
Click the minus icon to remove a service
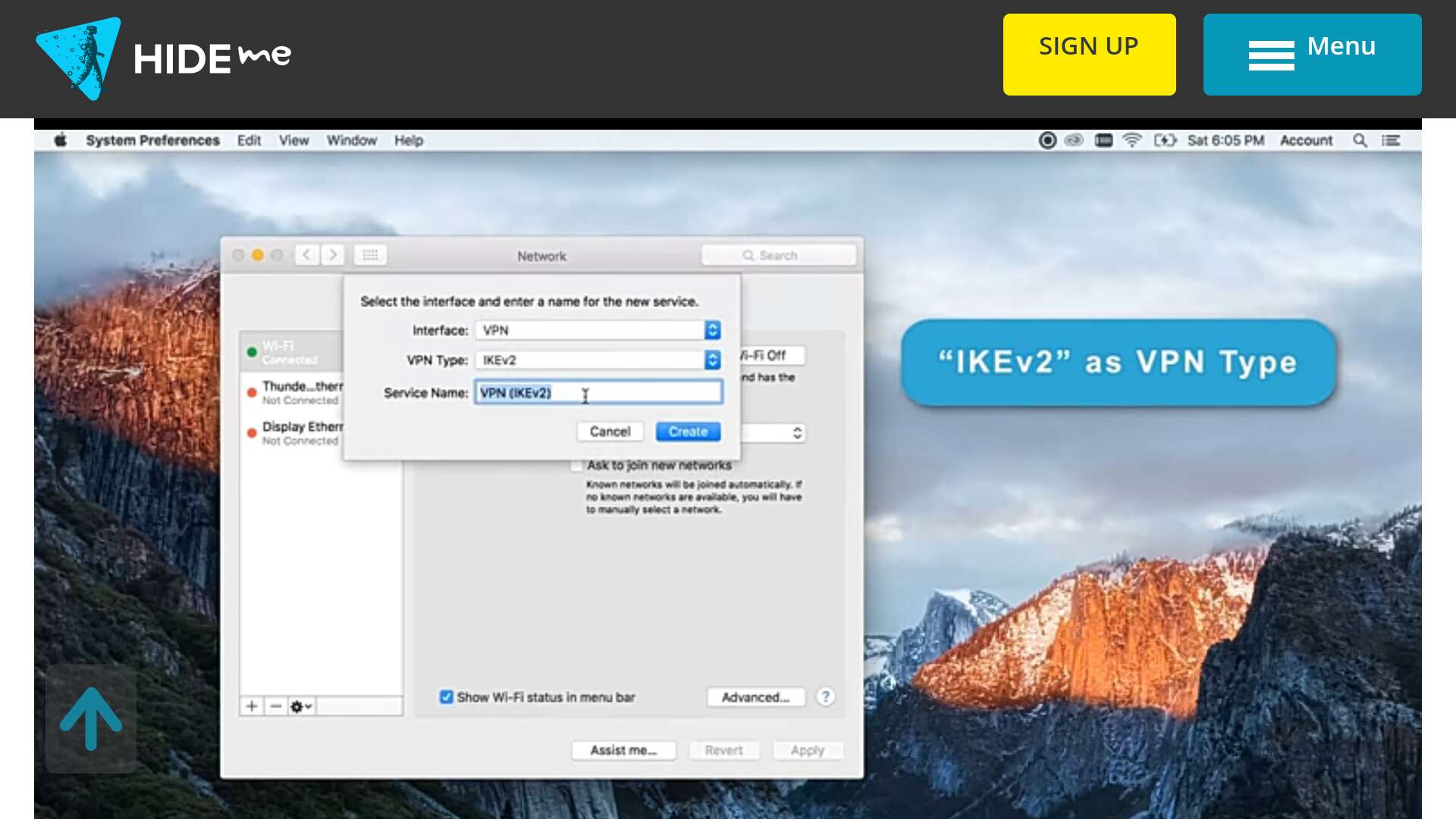click(x=276, y=706)
